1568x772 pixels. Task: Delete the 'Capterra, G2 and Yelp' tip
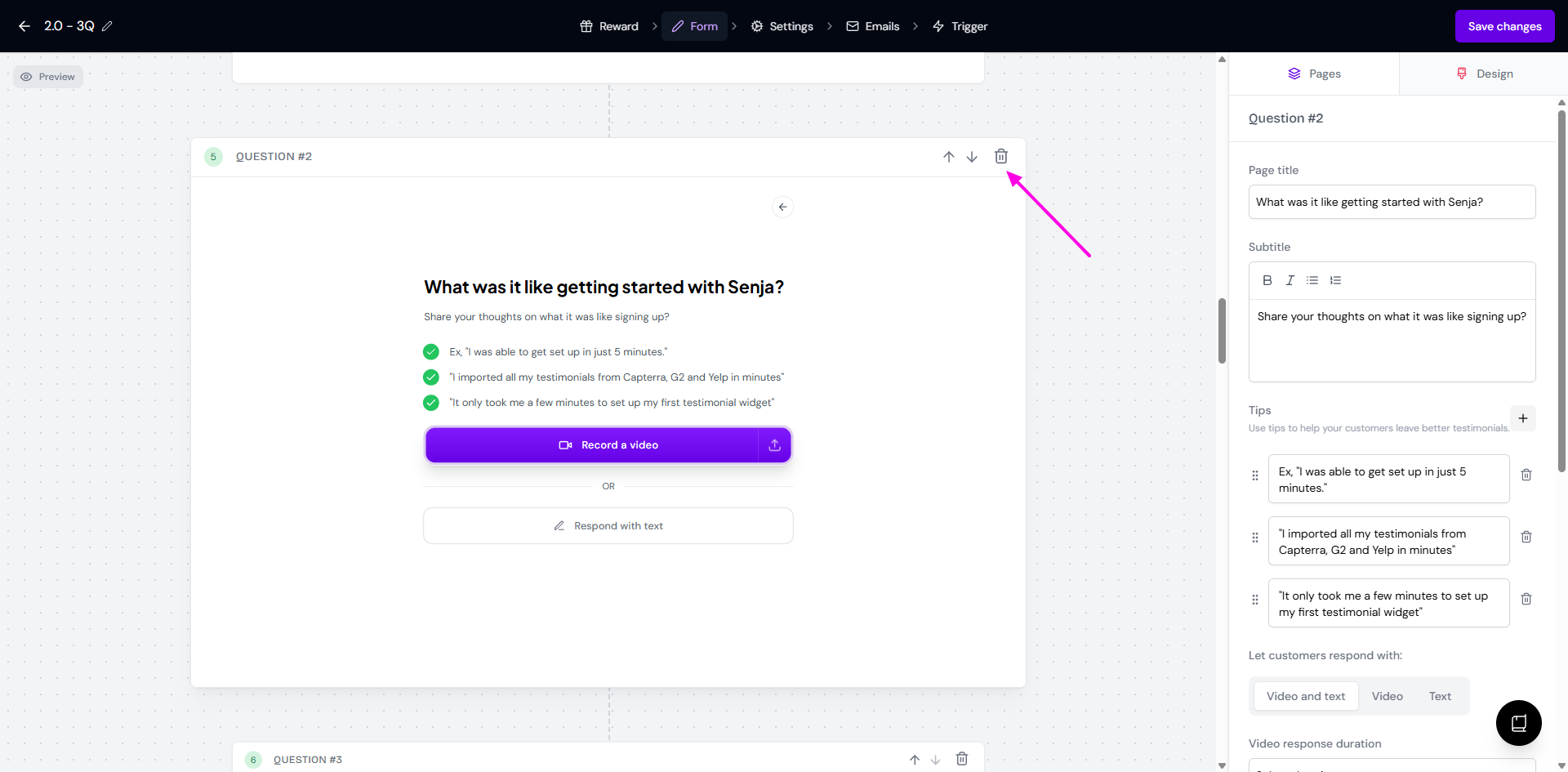tap(1526, 537)
